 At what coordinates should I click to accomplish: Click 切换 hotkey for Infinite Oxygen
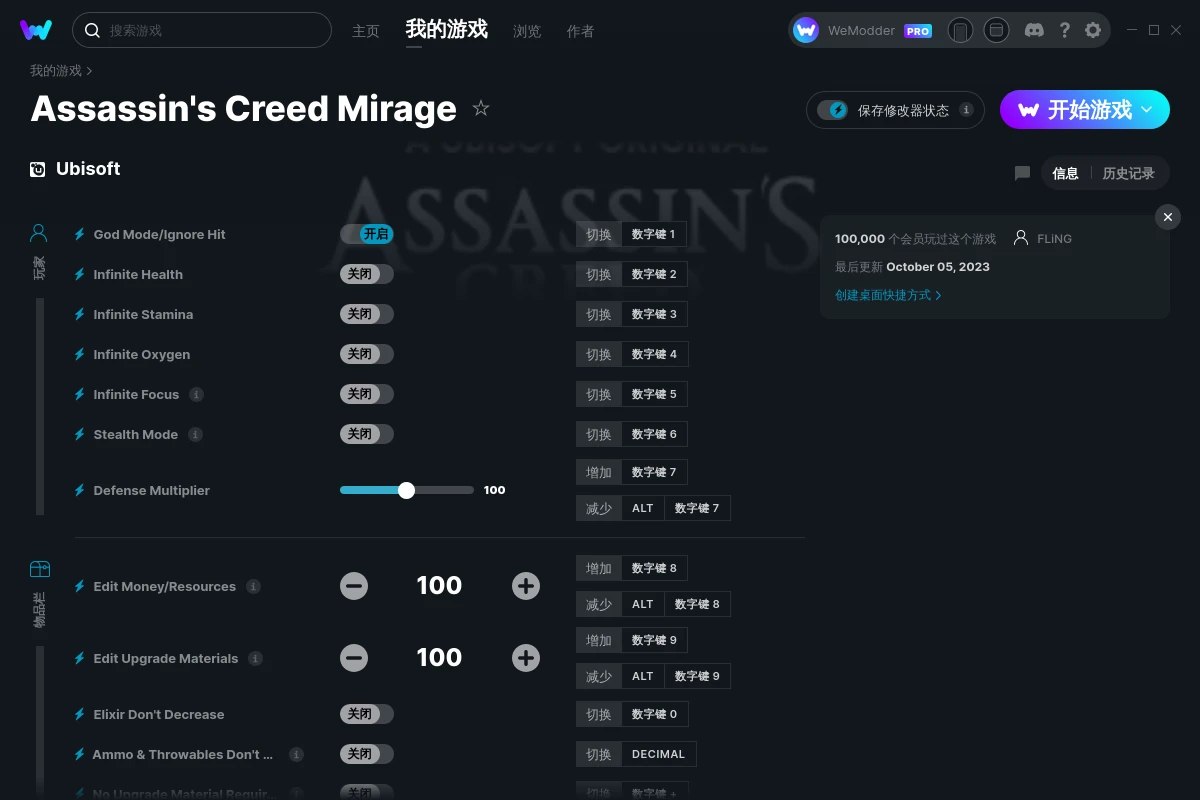click(599, 354)
